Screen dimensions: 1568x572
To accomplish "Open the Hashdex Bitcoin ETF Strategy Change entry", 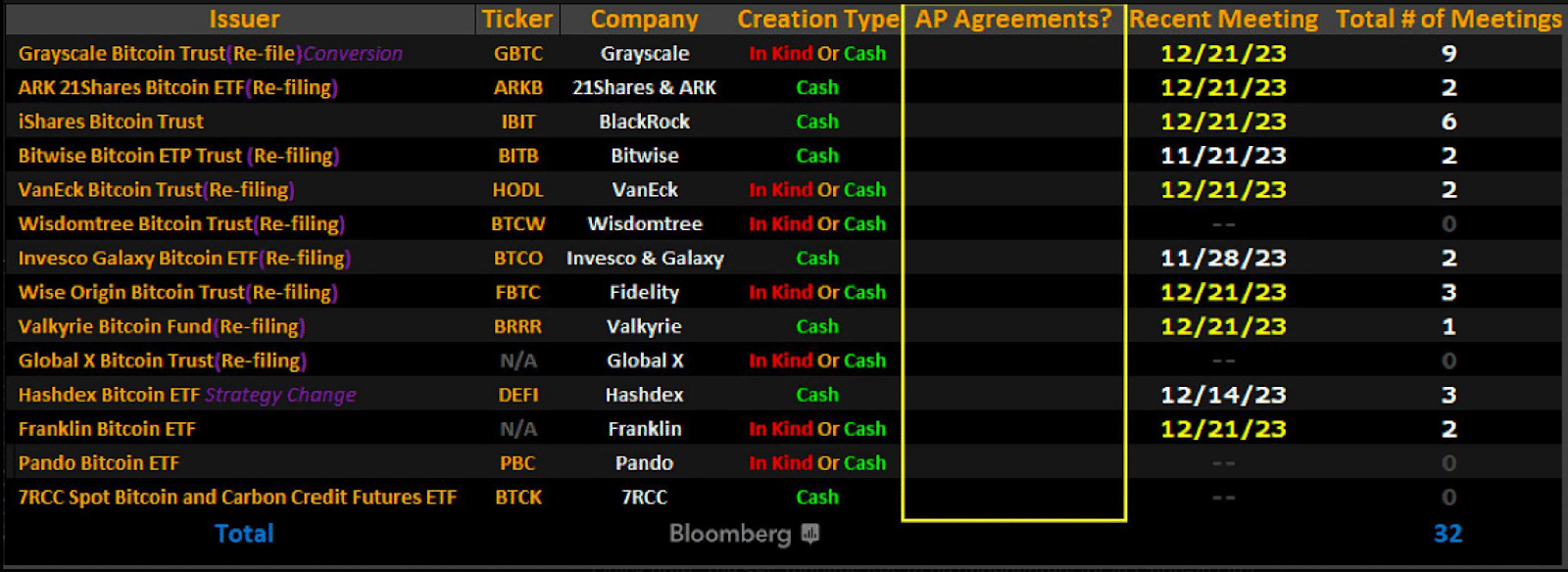I will (186, 395).
